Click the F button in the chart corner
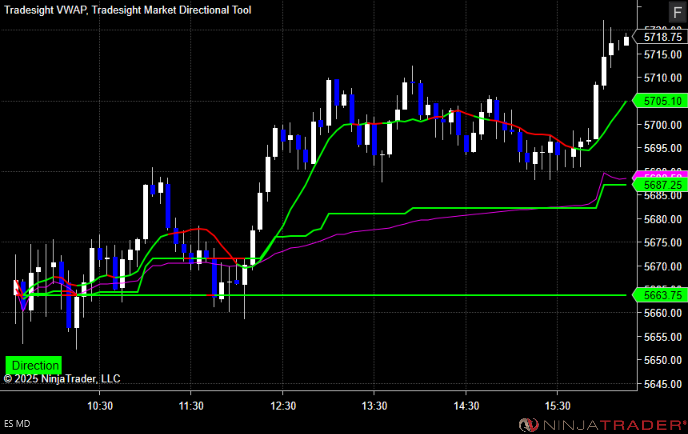Viewport: 688px width, 434px height. pyautogui.click(x=677, y=12)
